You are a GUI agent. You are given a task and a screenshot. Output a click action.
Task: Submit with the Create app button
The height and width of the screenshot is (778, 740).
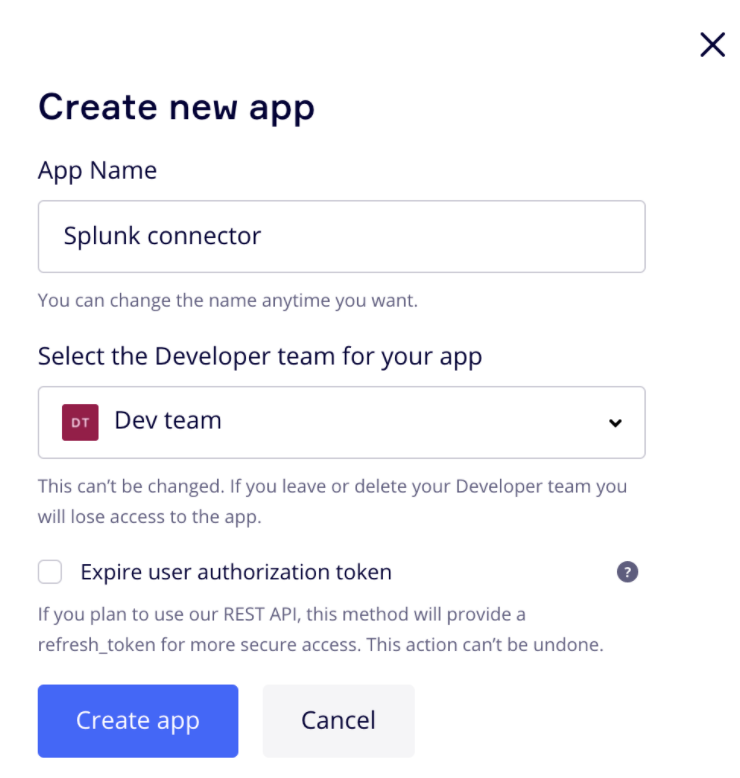(138, 720)
